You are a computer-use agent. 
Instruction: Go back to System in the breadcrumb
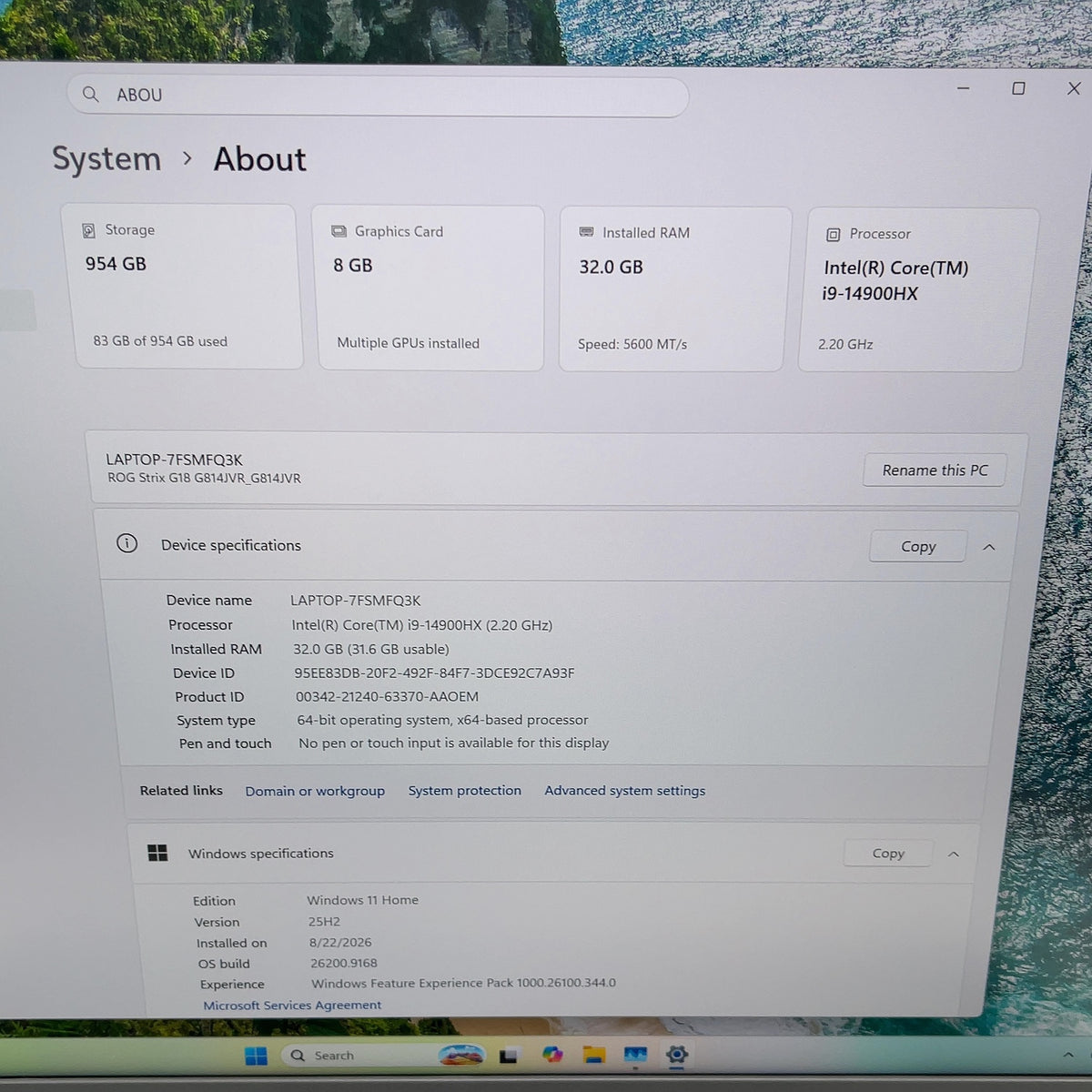[106, 158]
